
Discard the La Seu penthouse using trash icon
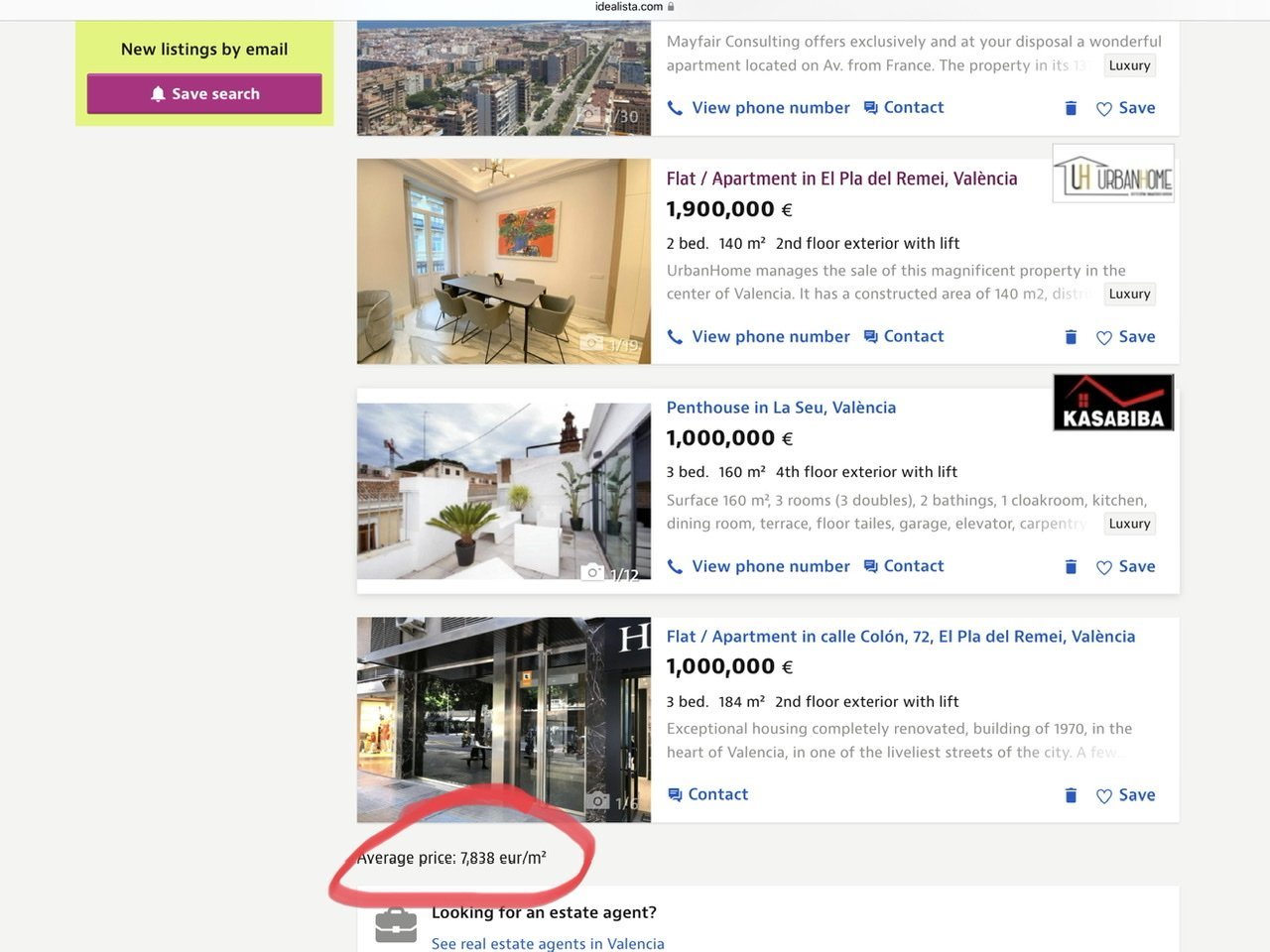[x=1071, y=566]
